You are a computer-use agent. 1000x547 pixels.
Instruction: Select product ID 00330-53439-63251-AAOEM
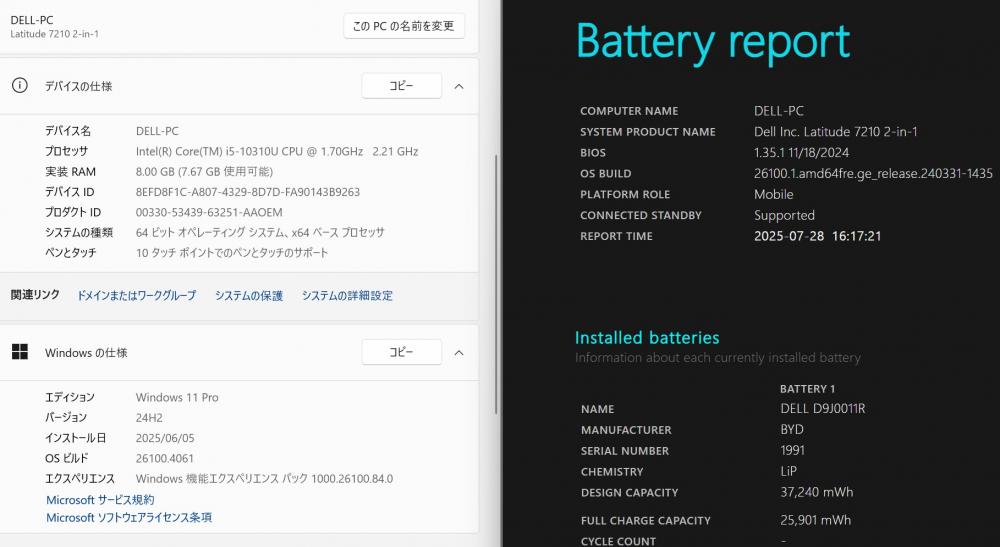[x=209, y=212]
